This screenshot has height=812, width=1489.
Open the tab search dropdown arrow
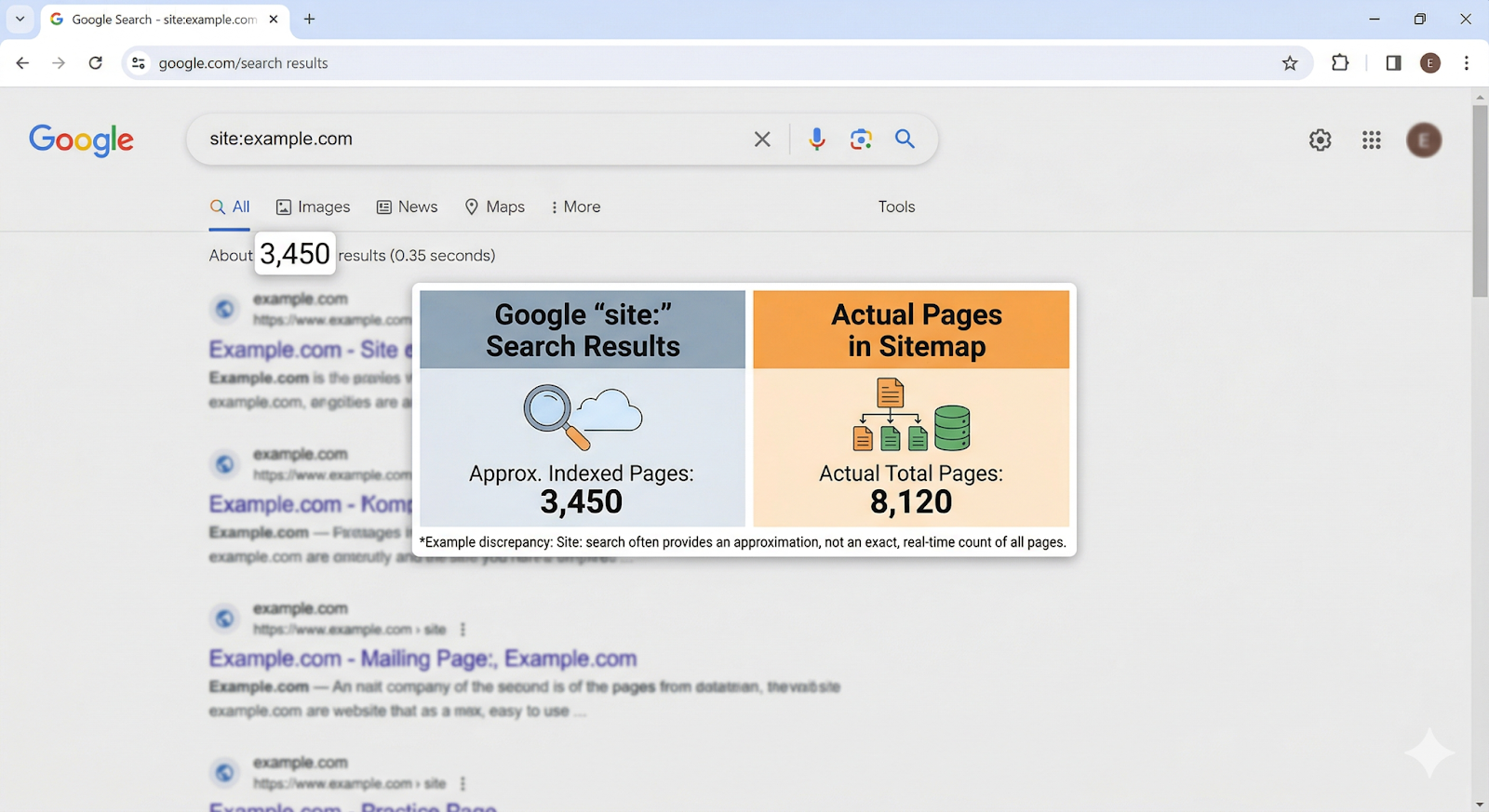20,19
